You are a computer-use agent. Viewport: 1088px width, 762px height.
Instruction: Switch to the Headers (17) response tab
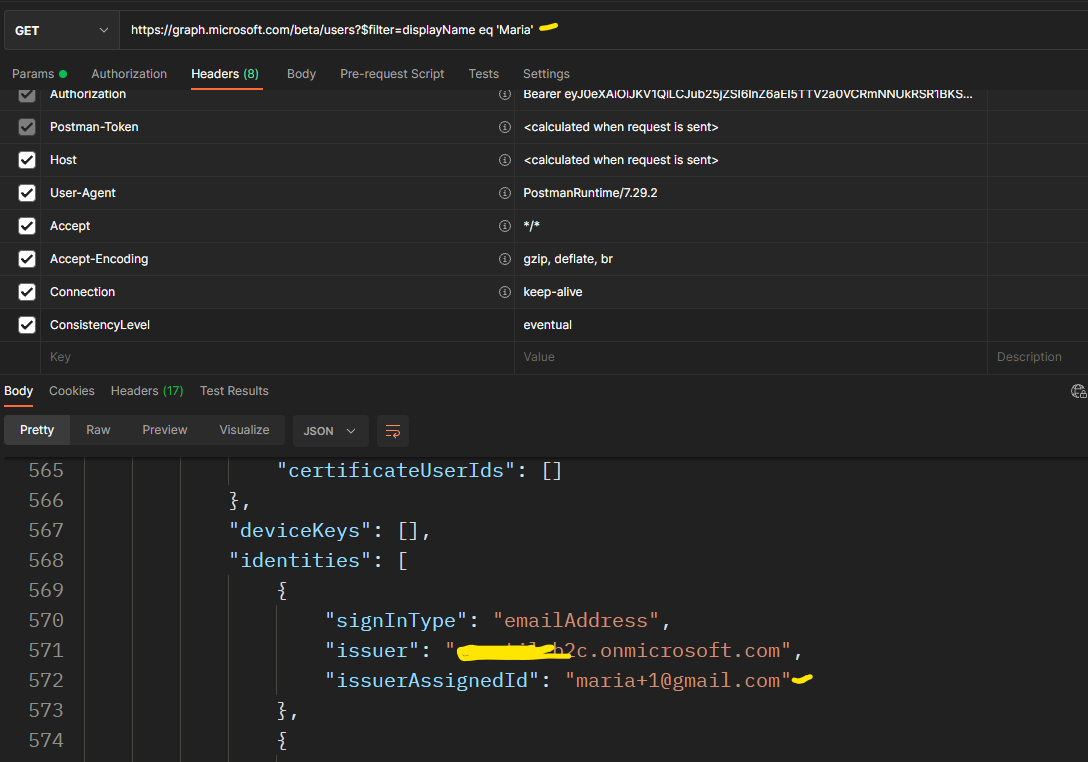click(147, 391)
